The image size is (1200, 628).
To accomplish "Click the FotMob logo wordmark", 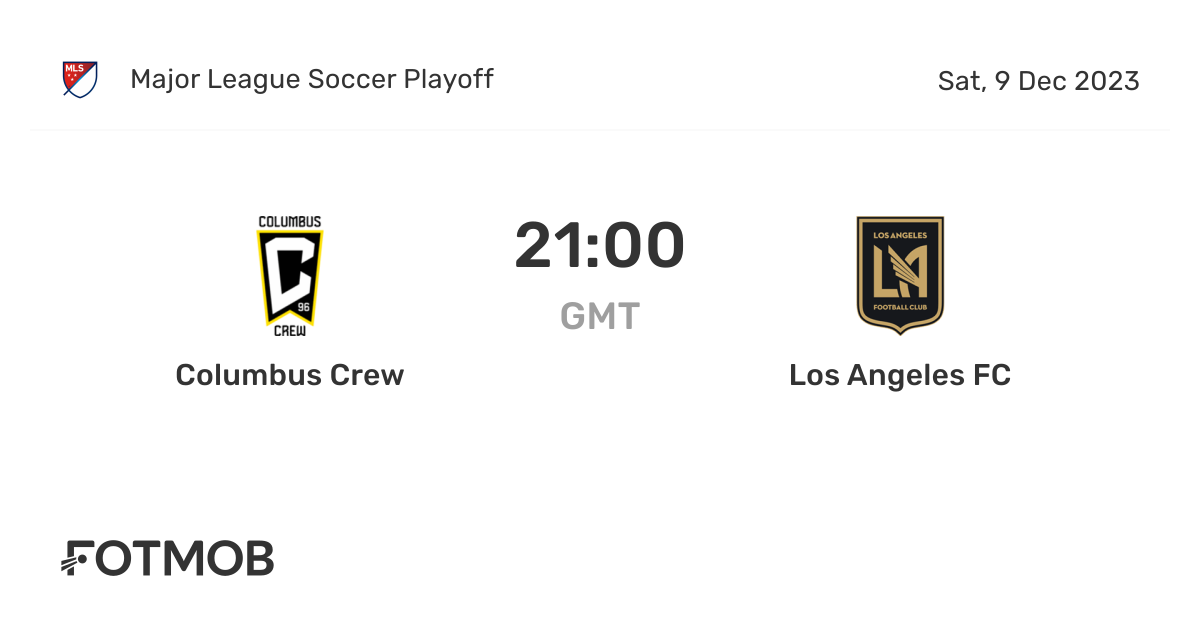I will 168,559.
